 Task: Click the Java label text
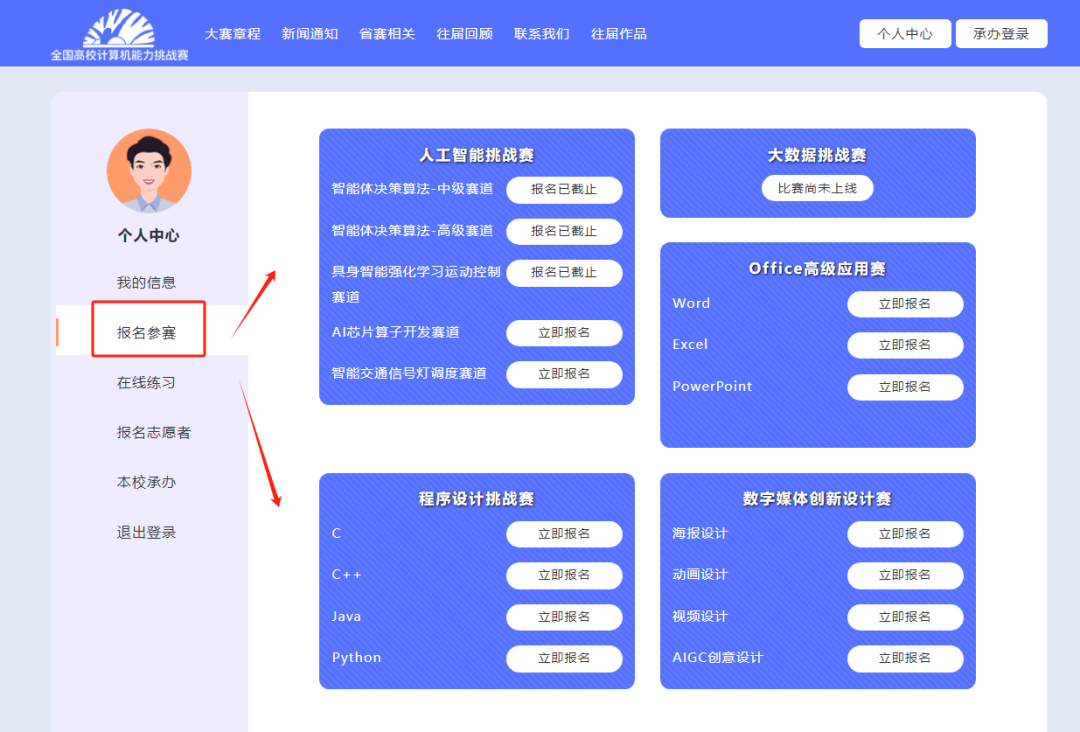346,616
